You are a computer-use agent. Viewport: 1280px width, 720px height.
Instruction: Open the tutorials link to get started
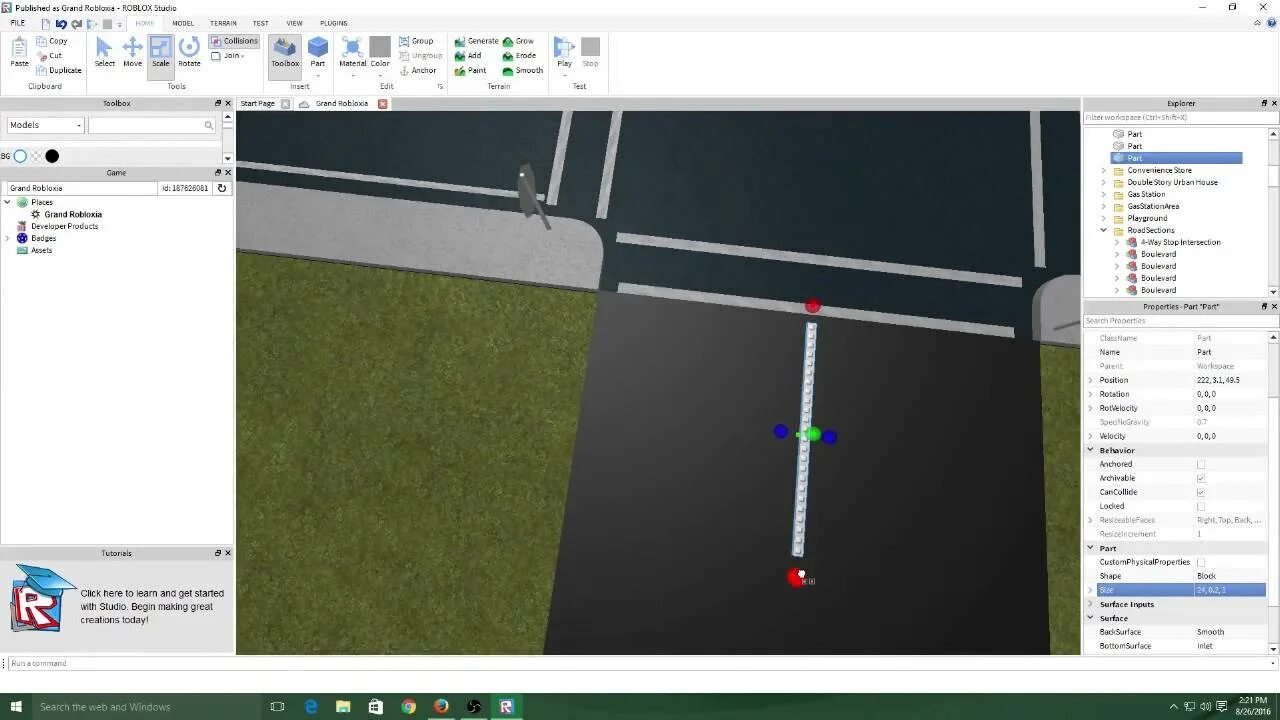point(152,606)
